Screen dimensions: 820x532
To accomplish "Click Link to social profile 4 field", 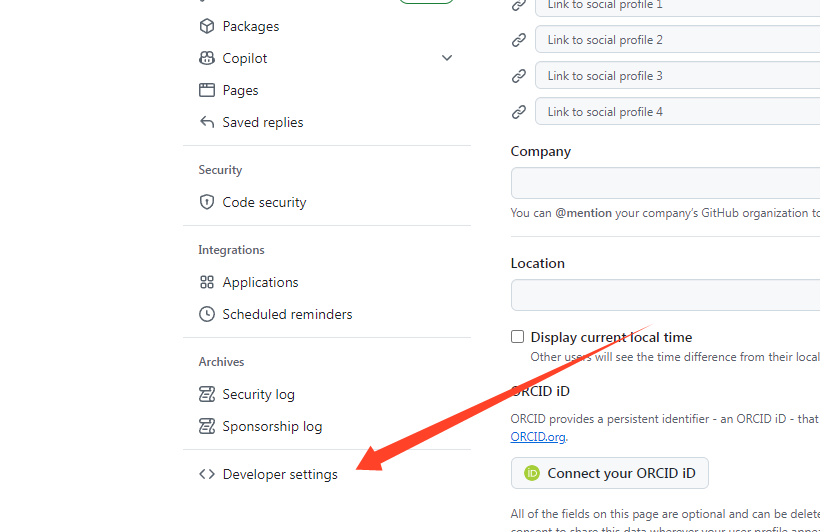I will click(x=678, y=111).
